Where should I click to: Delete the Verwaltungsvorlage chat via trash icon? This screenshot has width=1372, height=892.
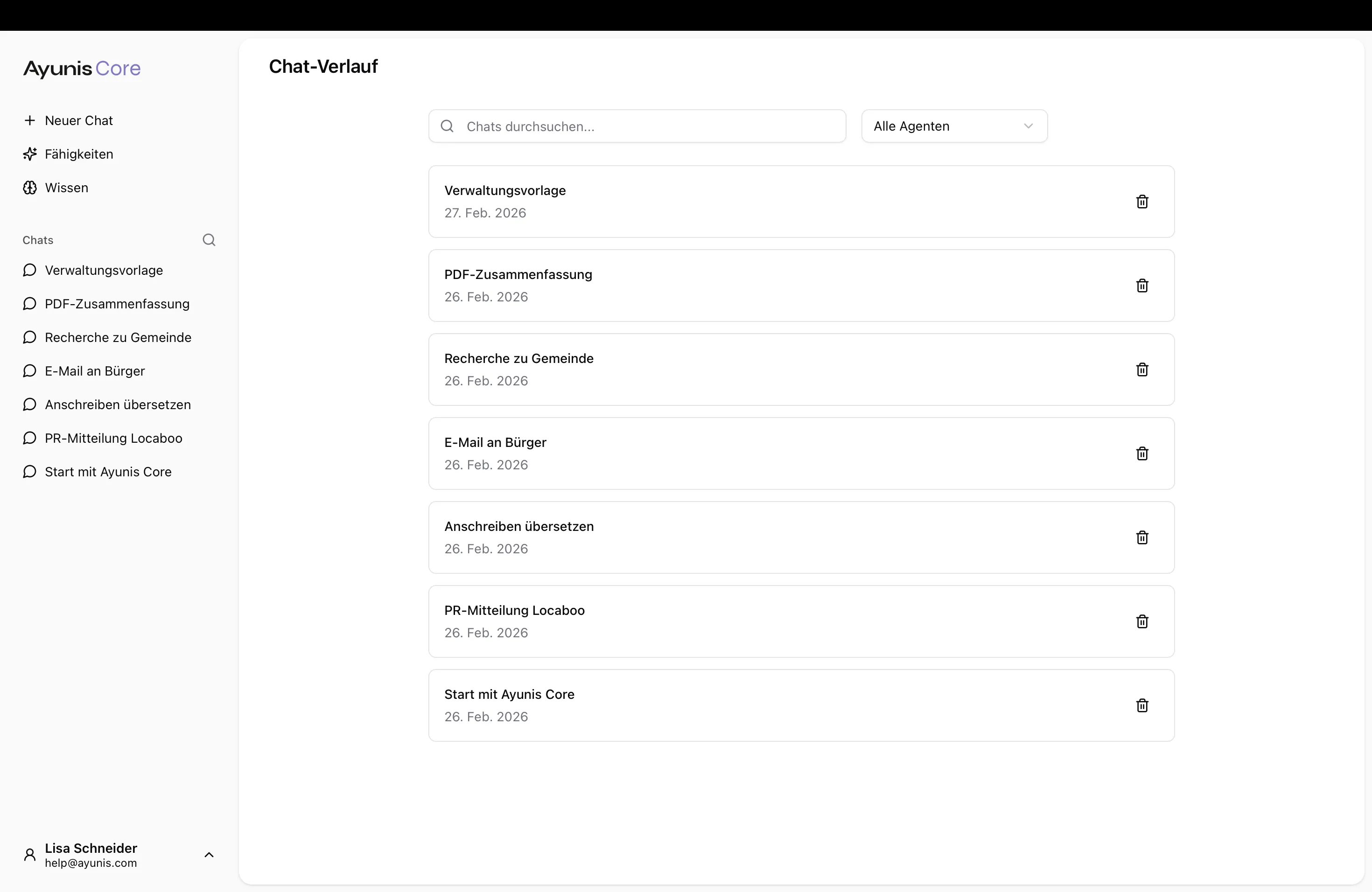tap(1142, 202)
